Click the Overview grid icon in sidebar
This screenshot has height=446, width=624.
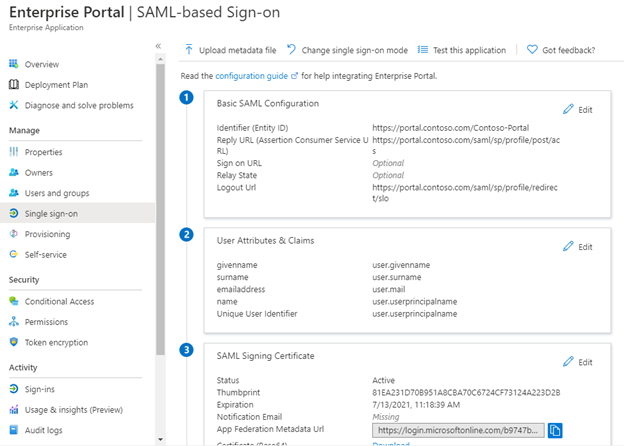[14, 64]
